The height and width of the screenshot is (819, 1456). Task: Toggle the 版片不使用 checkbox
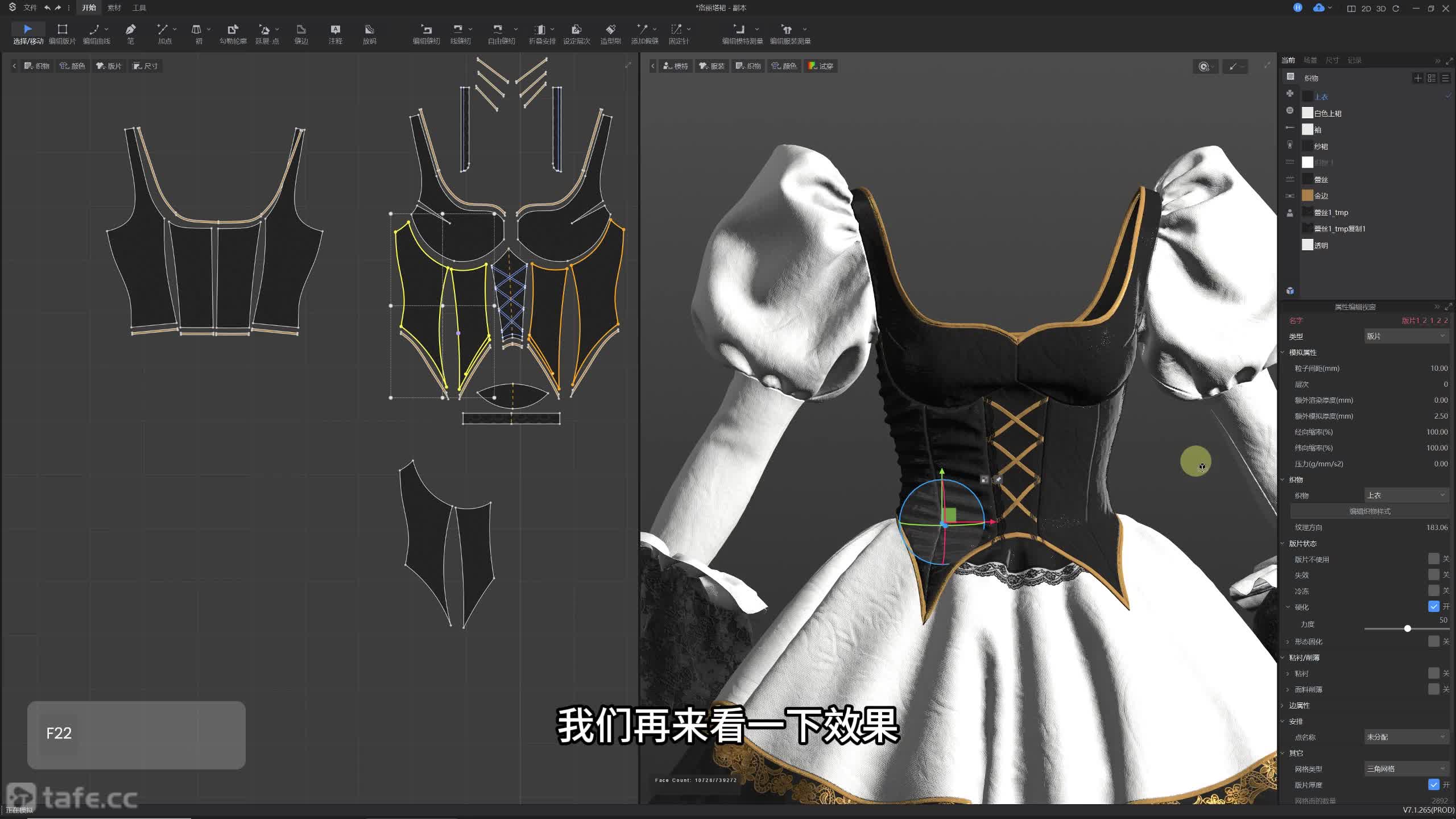click(1433, 559)
